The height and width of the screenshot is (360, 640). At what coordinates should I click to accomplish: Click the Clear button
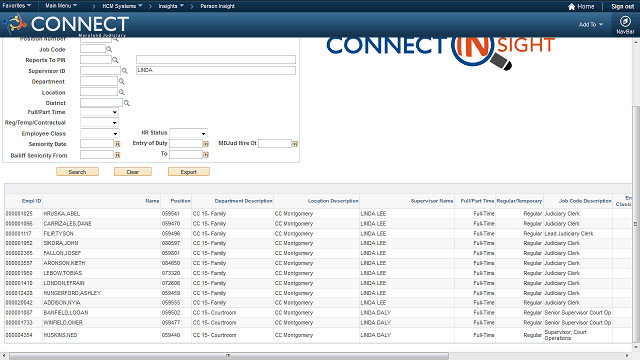pos(133,172)
